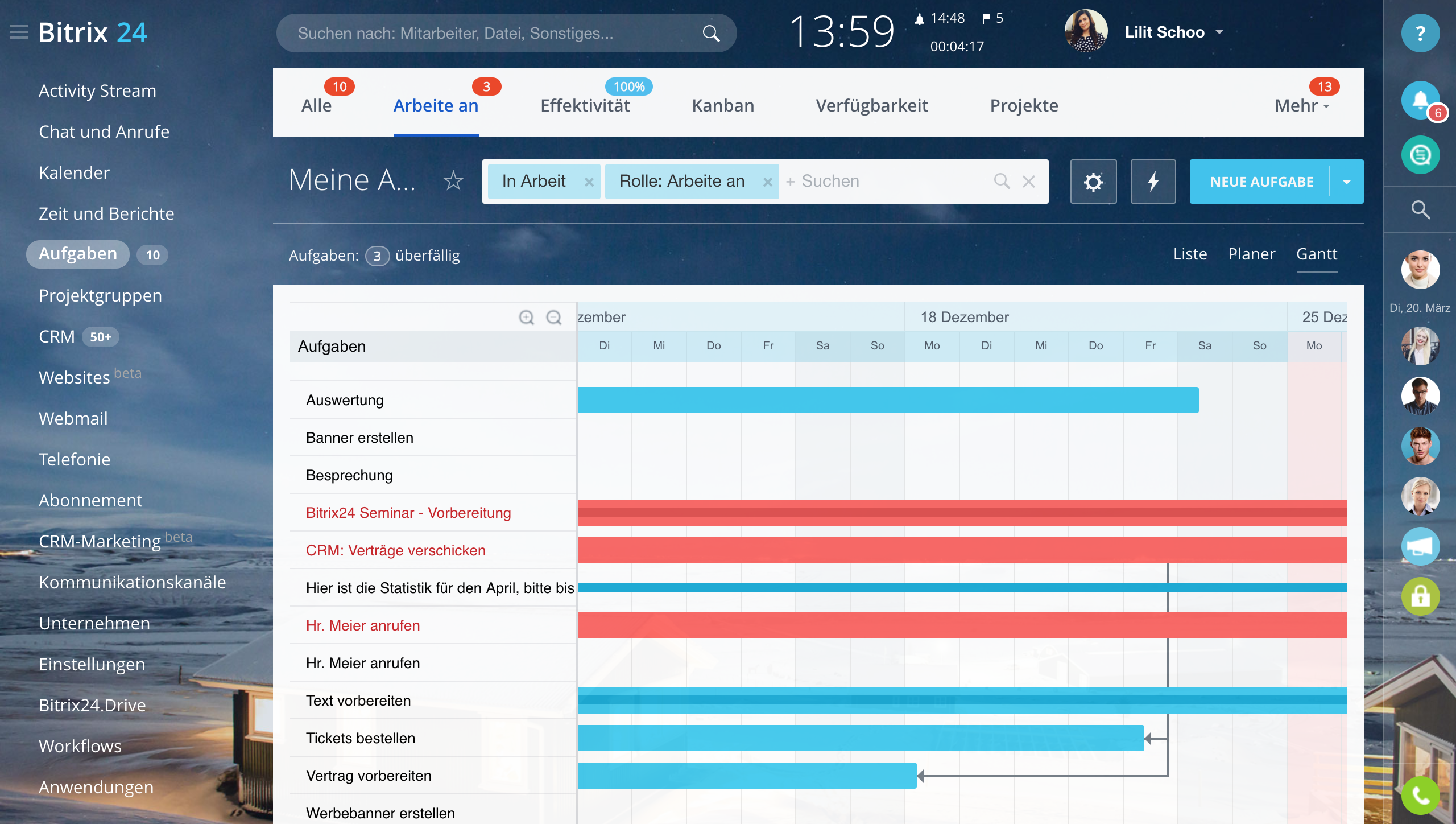
Task: Open task settings gear button
Action: pyautogui.click(x=1093, y=182)
